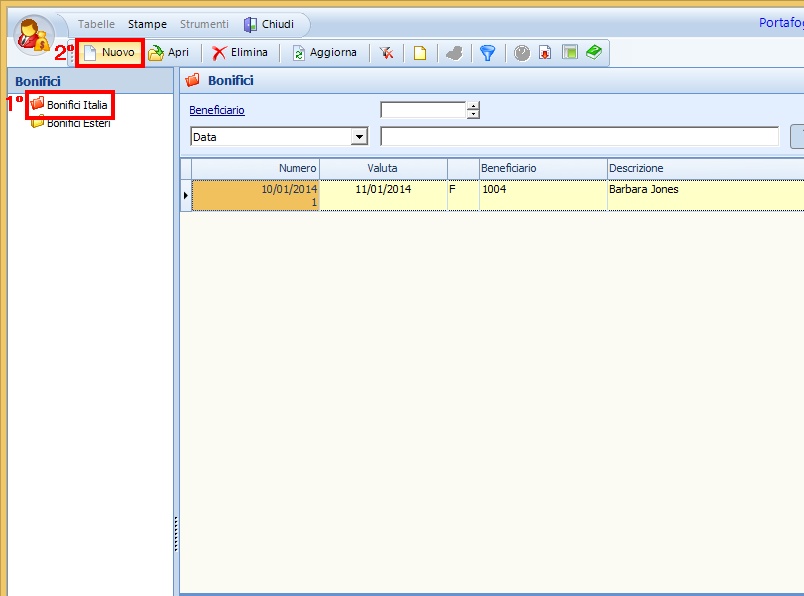Screen dimensions: 804x596
Task: Click the search text field beside Data
Action: (x=579, y=137)
